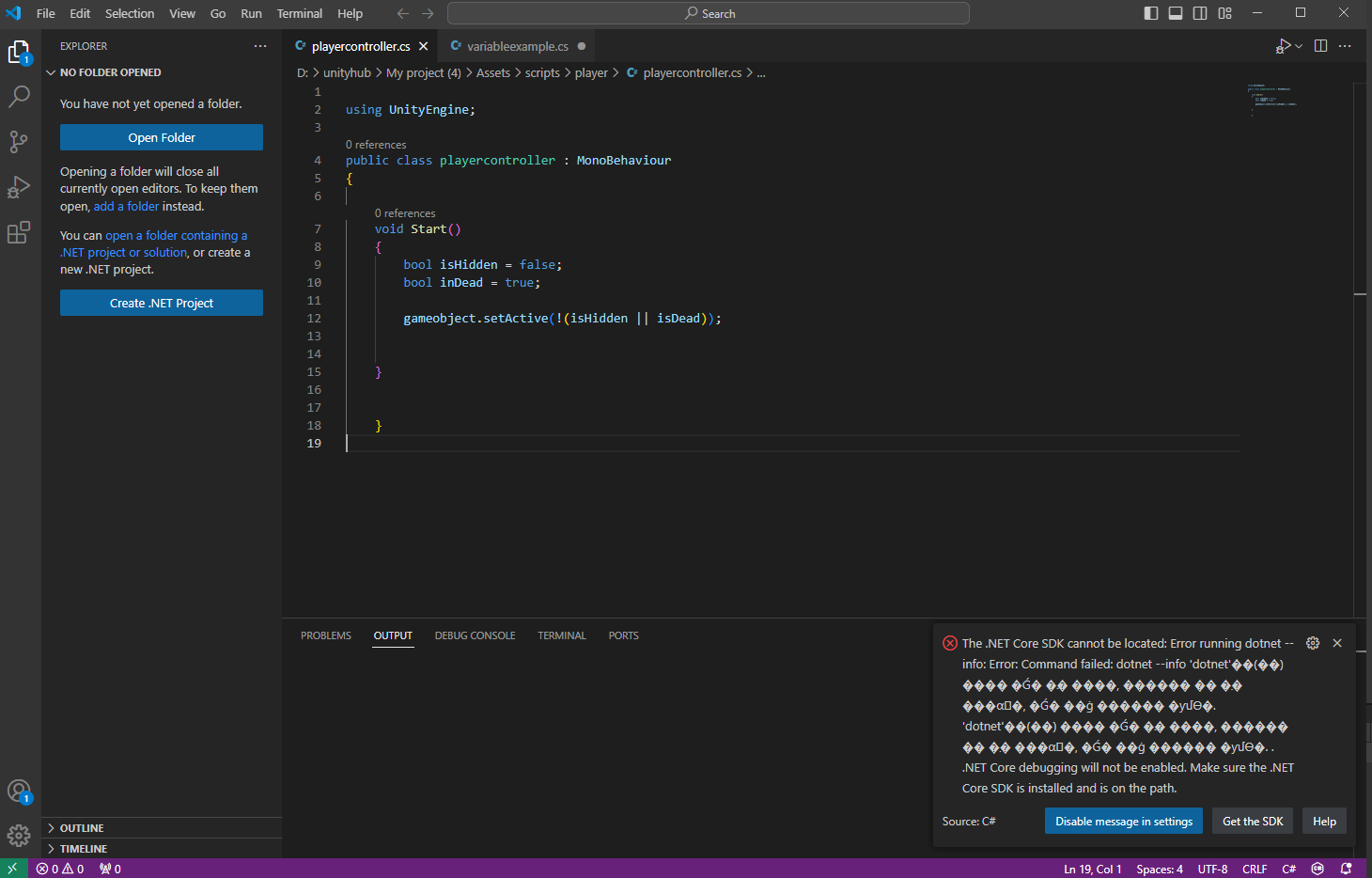Switch to the PORTS panel tab
This screenshot has width=1372, height=878.
(623, 635)
